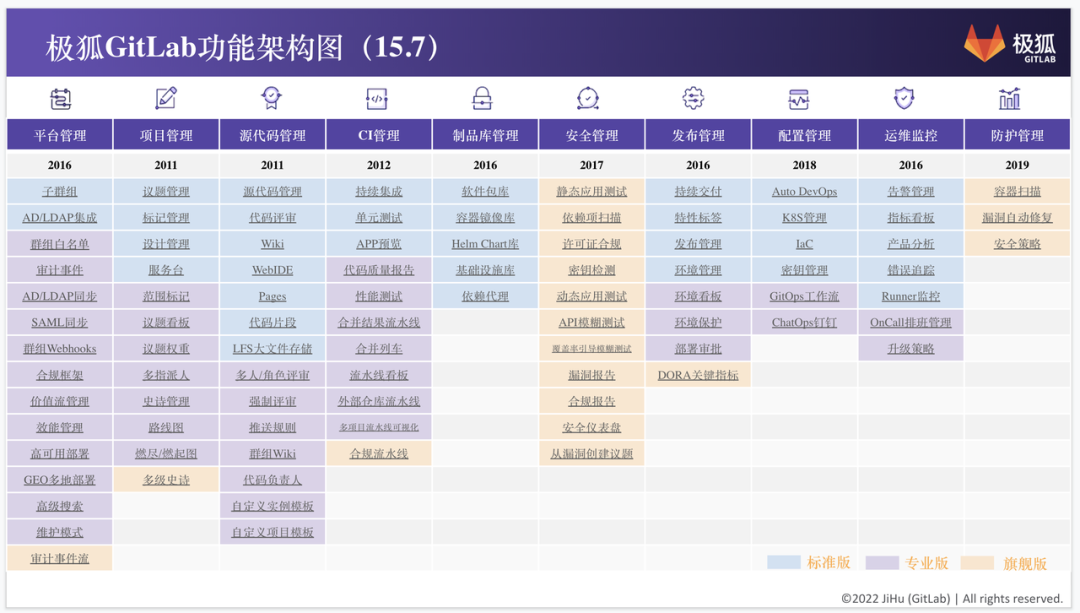Open the Pages link

coord(273,296)
